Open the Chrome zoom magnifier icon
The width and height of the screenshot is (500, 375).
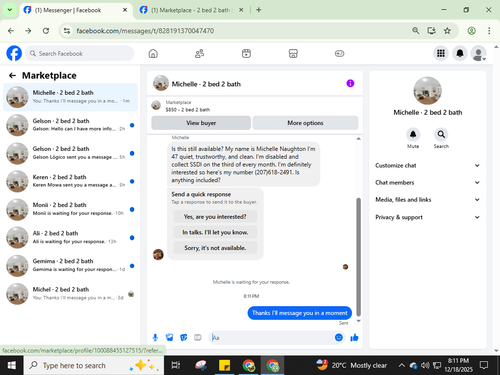pos(416,31)
